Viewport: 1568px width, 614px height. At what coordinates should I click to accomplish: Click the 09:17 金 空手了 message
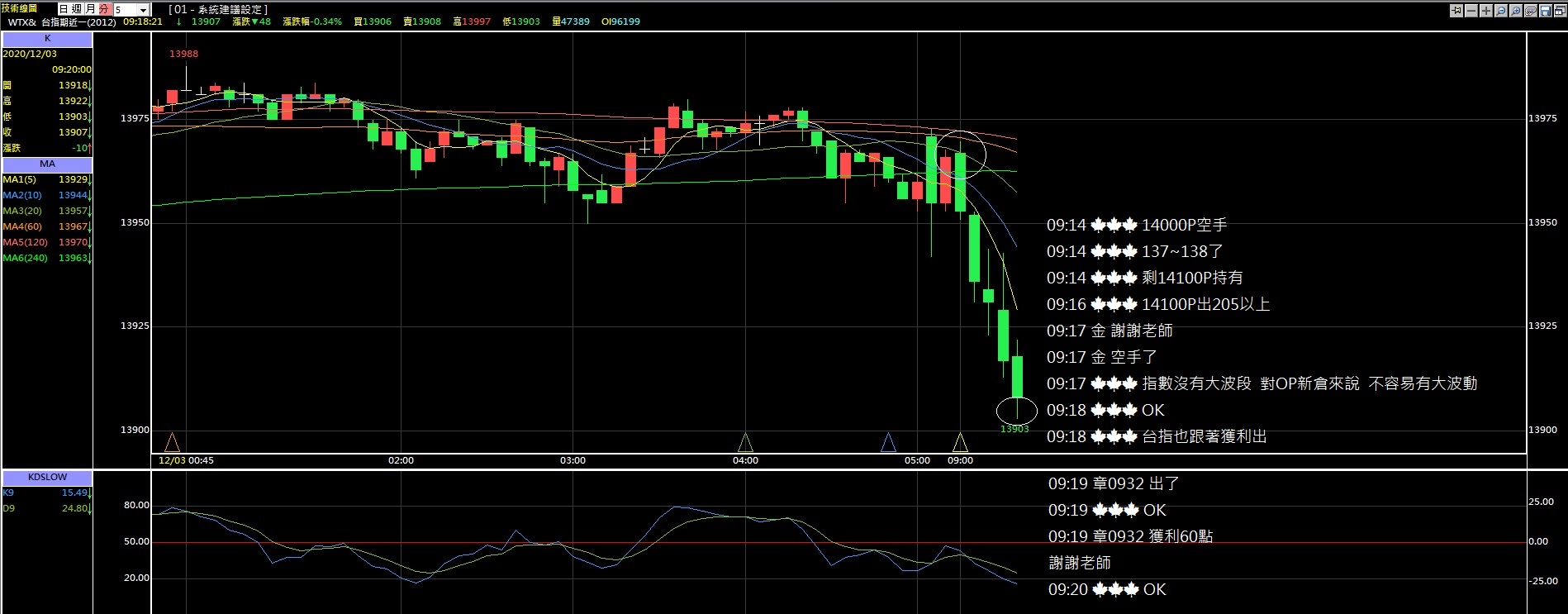(1101, 357)
